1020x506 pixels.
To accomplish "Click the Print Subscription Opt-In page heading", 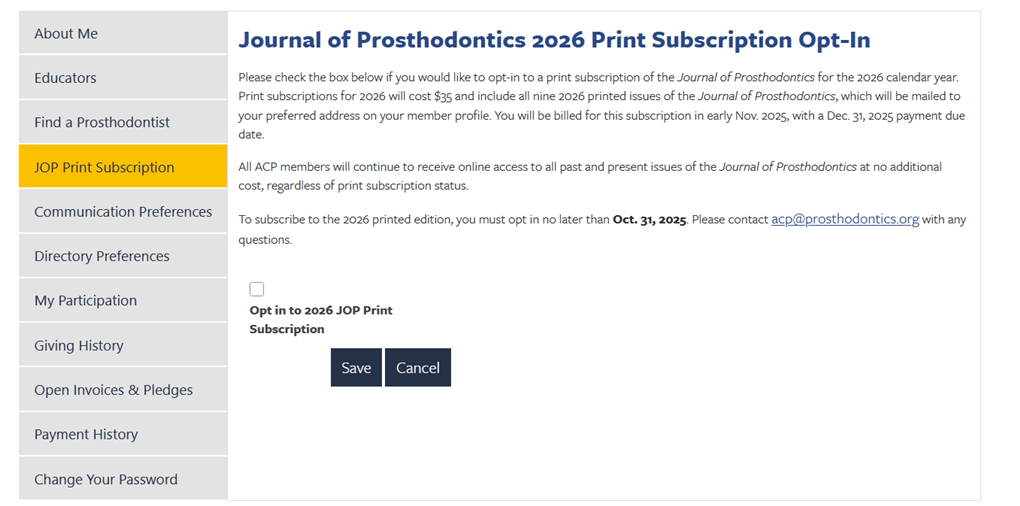I will click(554, 41).
